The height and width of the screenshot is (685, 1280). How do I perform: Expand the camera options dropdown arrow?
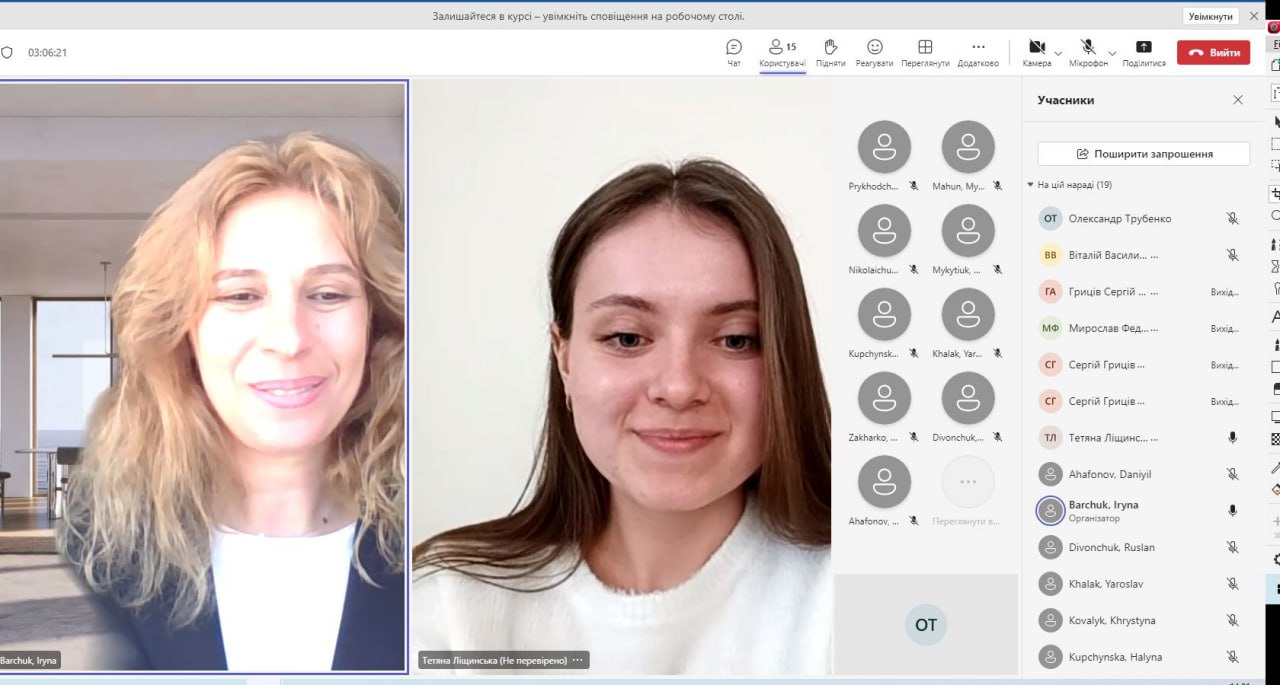(1058, 53)
